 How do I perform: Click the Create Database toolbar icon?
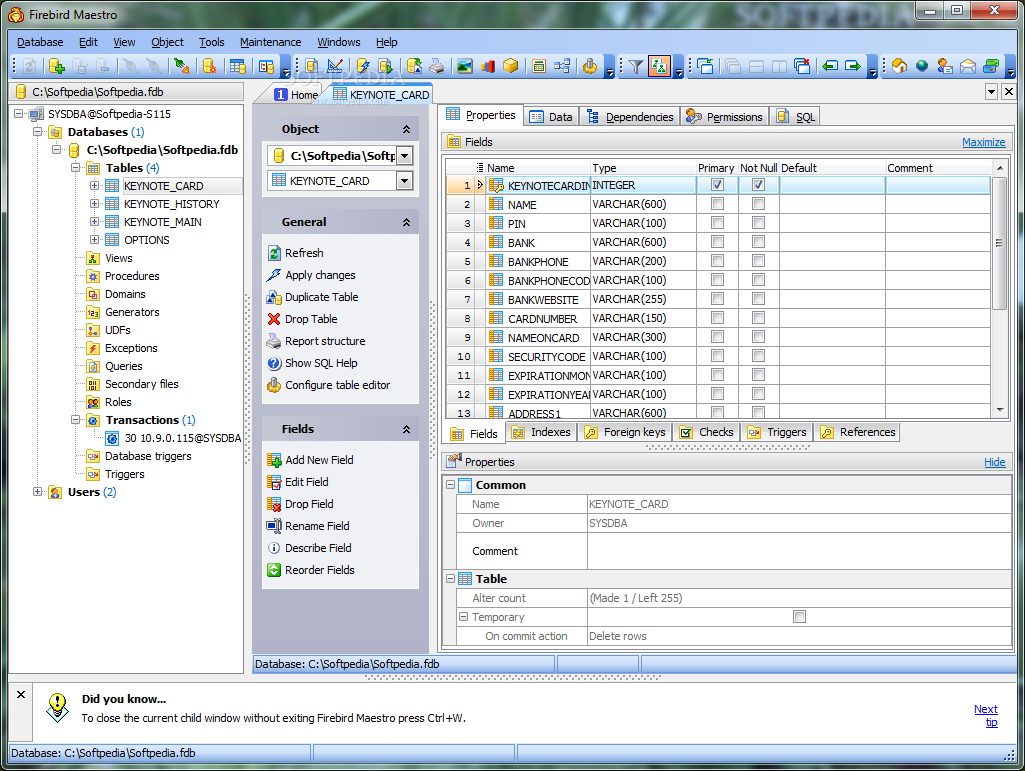pos(57,66)
